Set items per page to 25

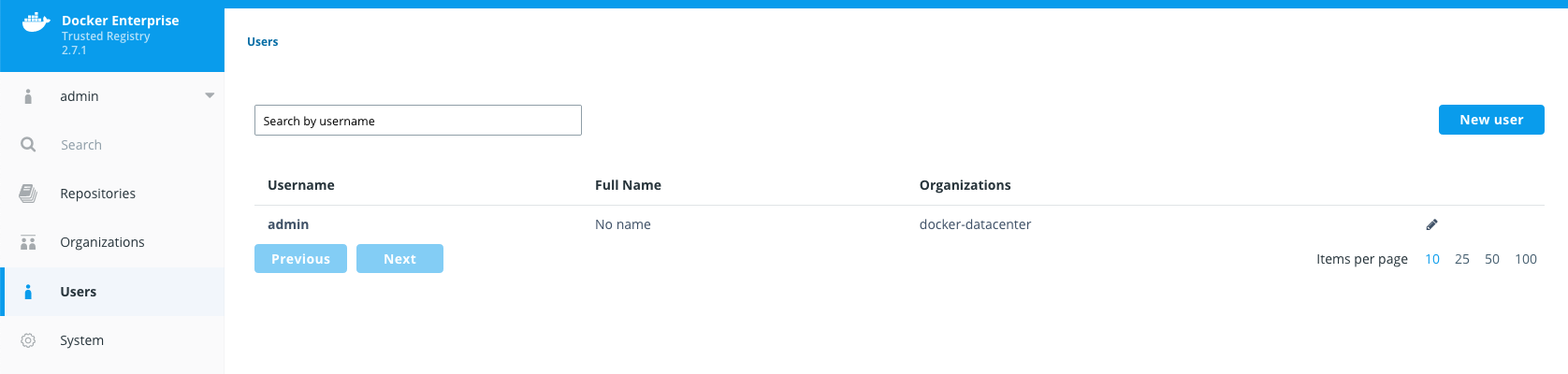coord(1462,259)
